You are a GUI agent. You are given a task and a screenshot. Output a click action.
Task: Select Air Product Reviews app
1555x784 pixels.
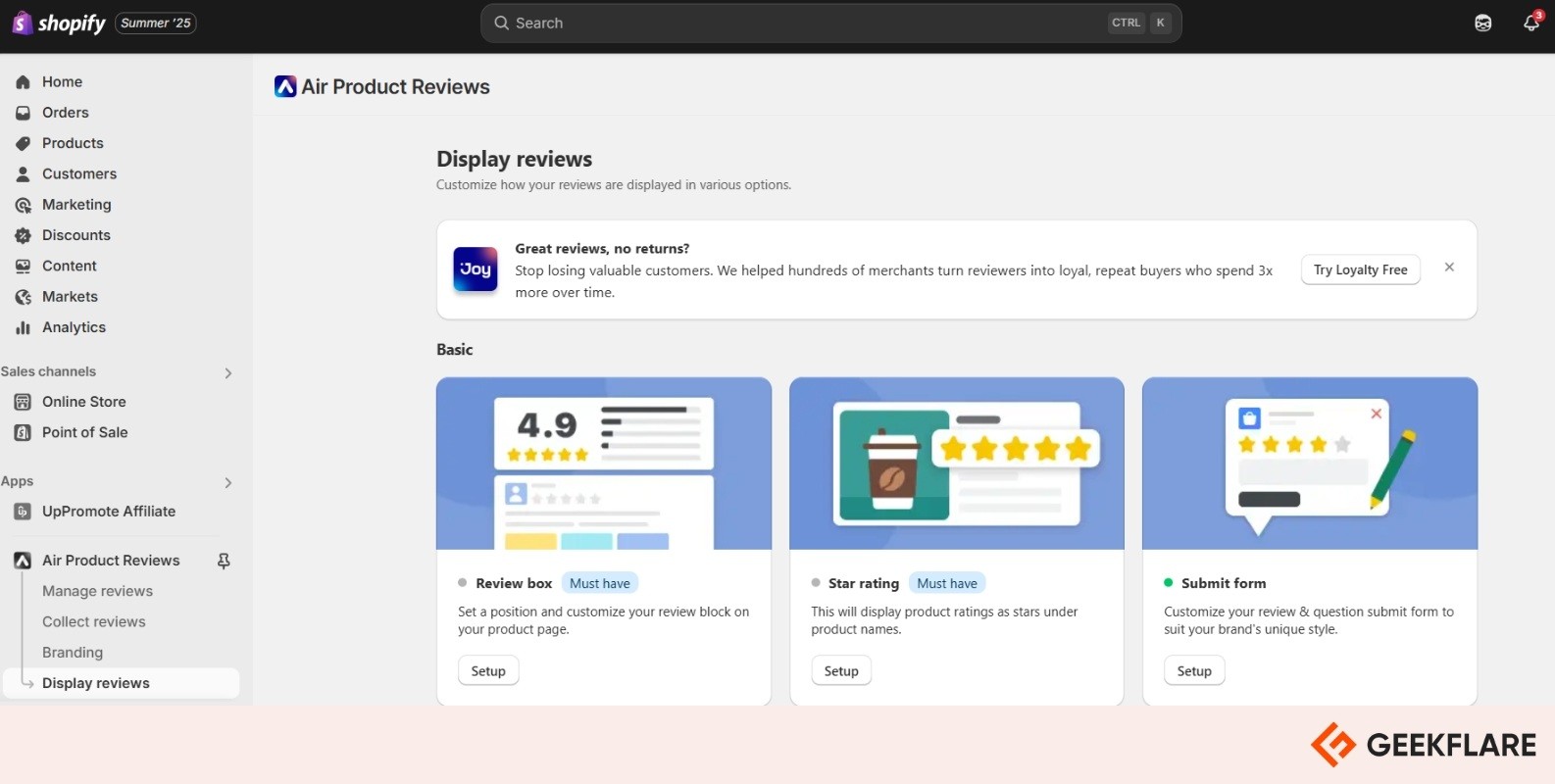[111, 561]
